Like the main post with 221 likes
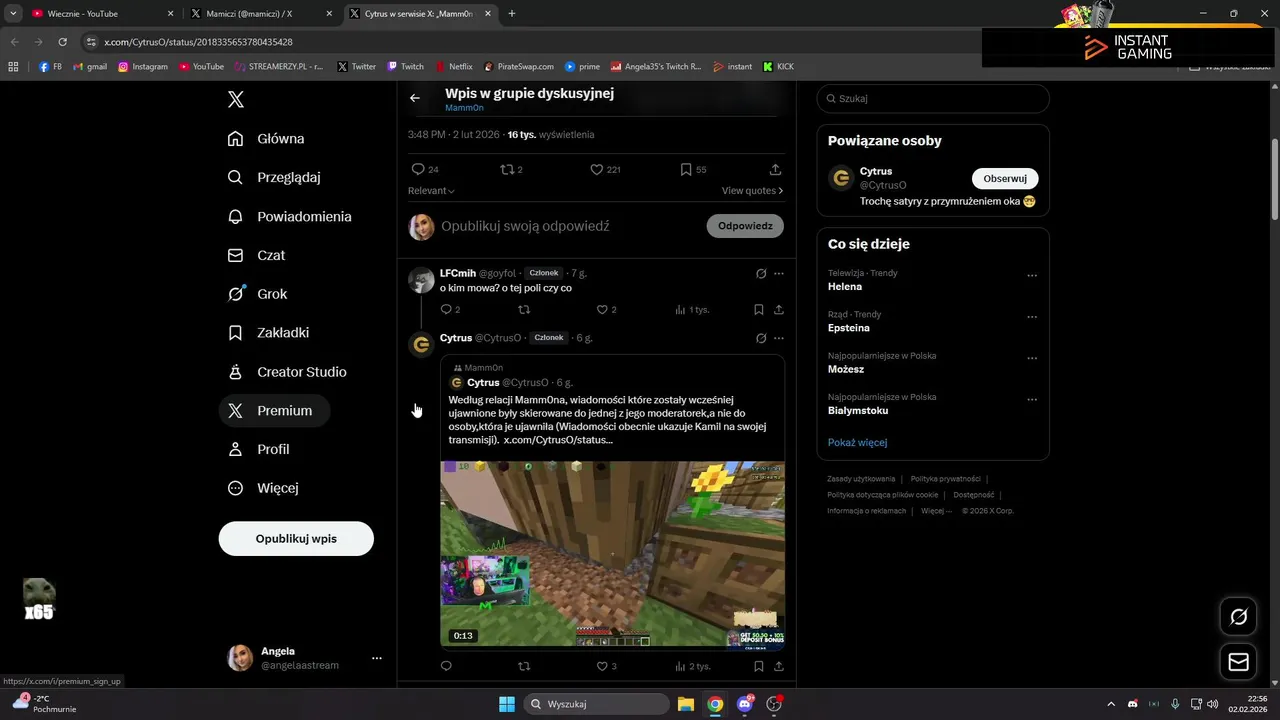 [x=605, y=169]
